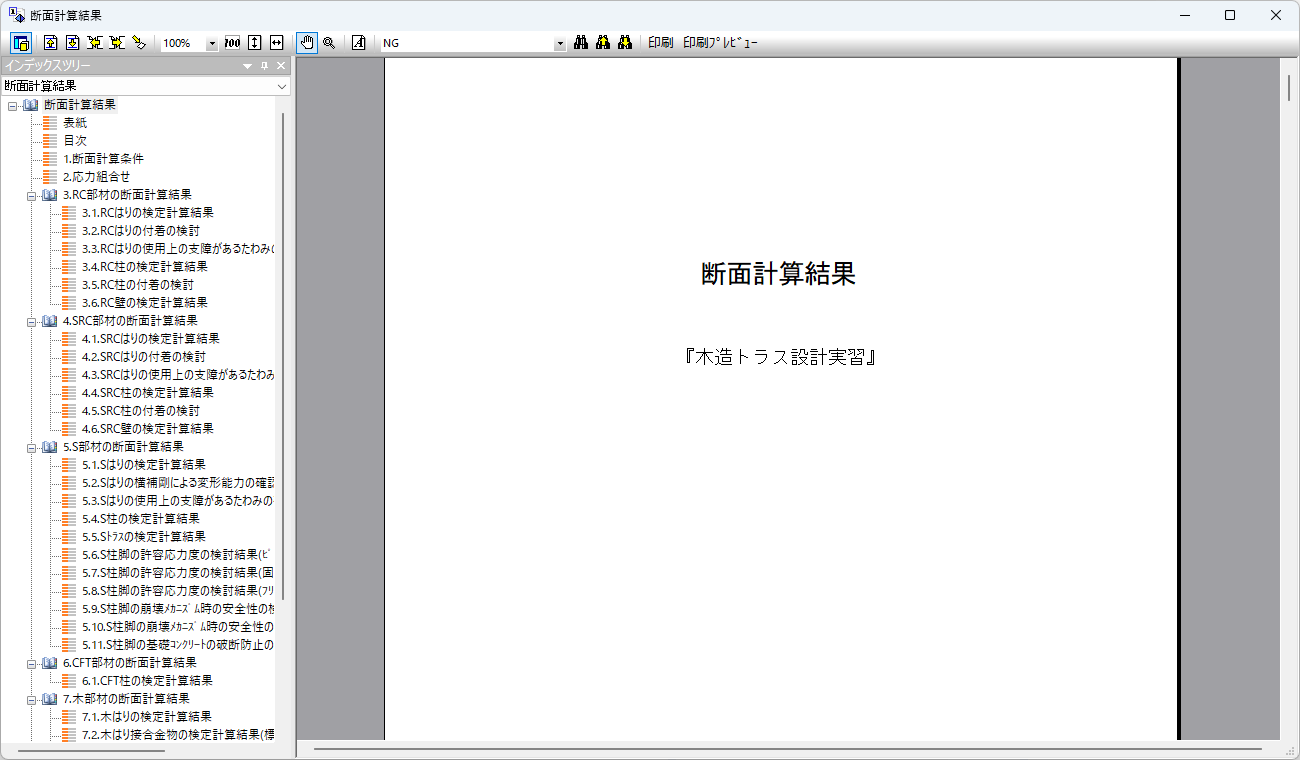
Task: Collapse the root 断面計算結果 tree node
Action: tap(12, 105)
